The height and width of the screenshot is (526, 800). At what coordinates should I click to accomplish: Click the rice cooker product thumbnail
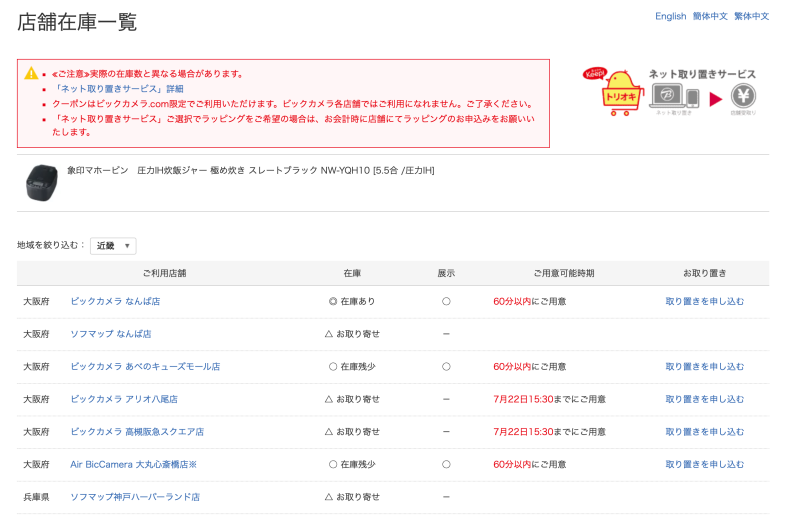coord(41,183)
